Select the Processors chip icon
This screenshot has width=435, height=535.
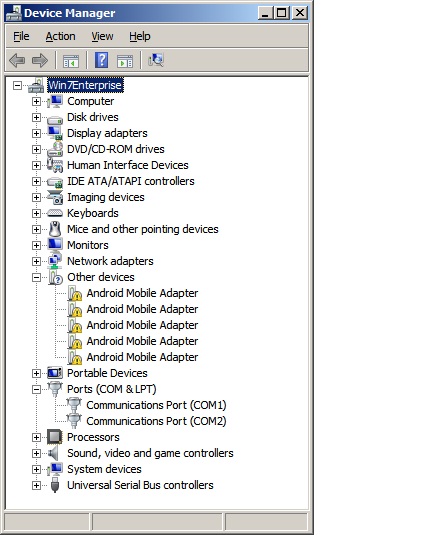(x=55, y=437)
